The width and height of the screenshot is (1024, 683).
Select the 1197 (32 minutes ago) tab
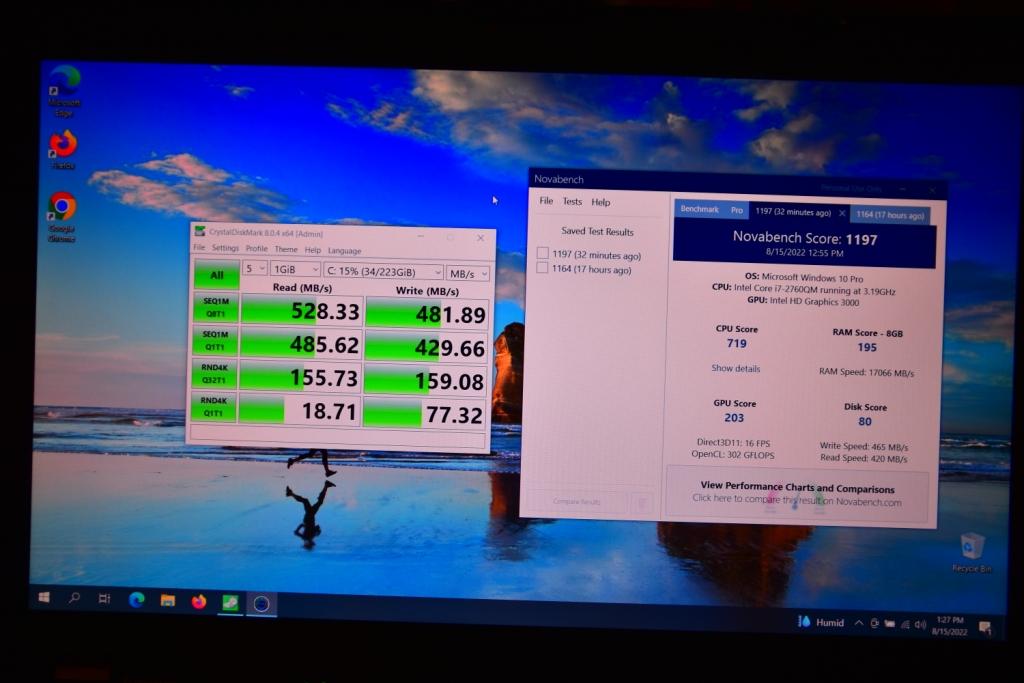[793, 212]
